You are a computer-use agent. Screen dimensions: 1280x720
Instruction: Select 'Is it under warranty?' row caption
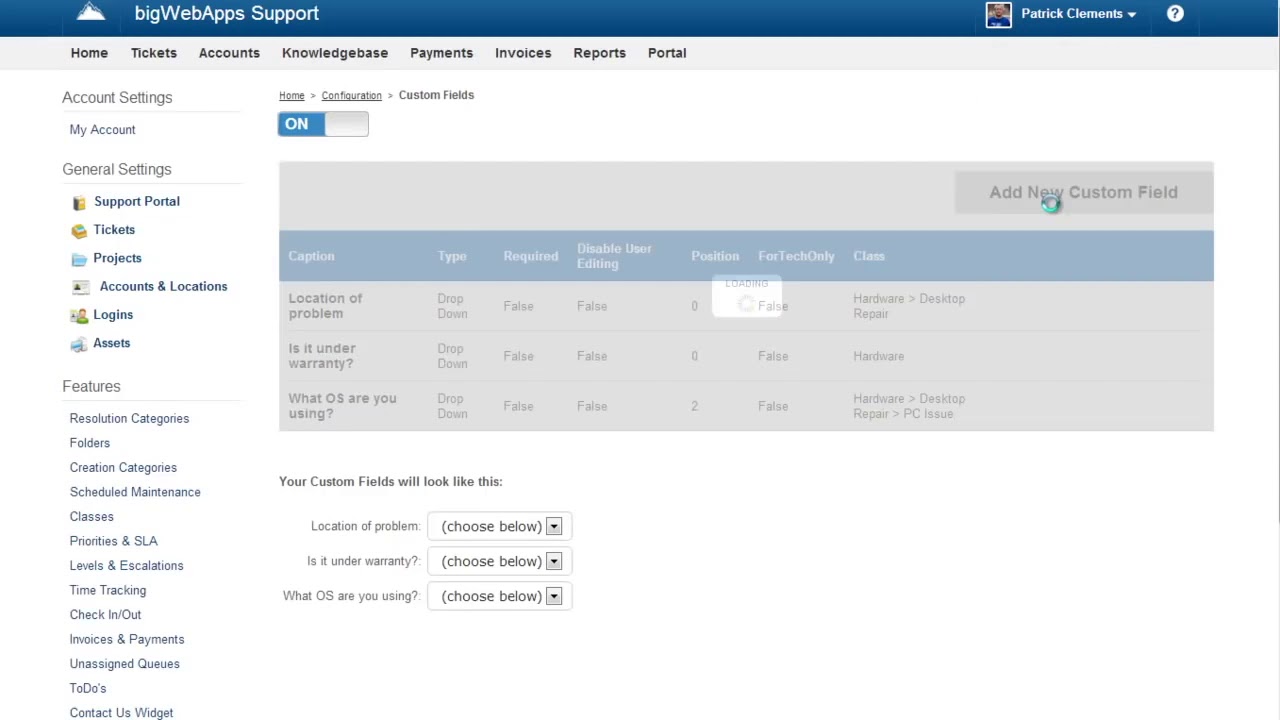click(x=322, y=356)
